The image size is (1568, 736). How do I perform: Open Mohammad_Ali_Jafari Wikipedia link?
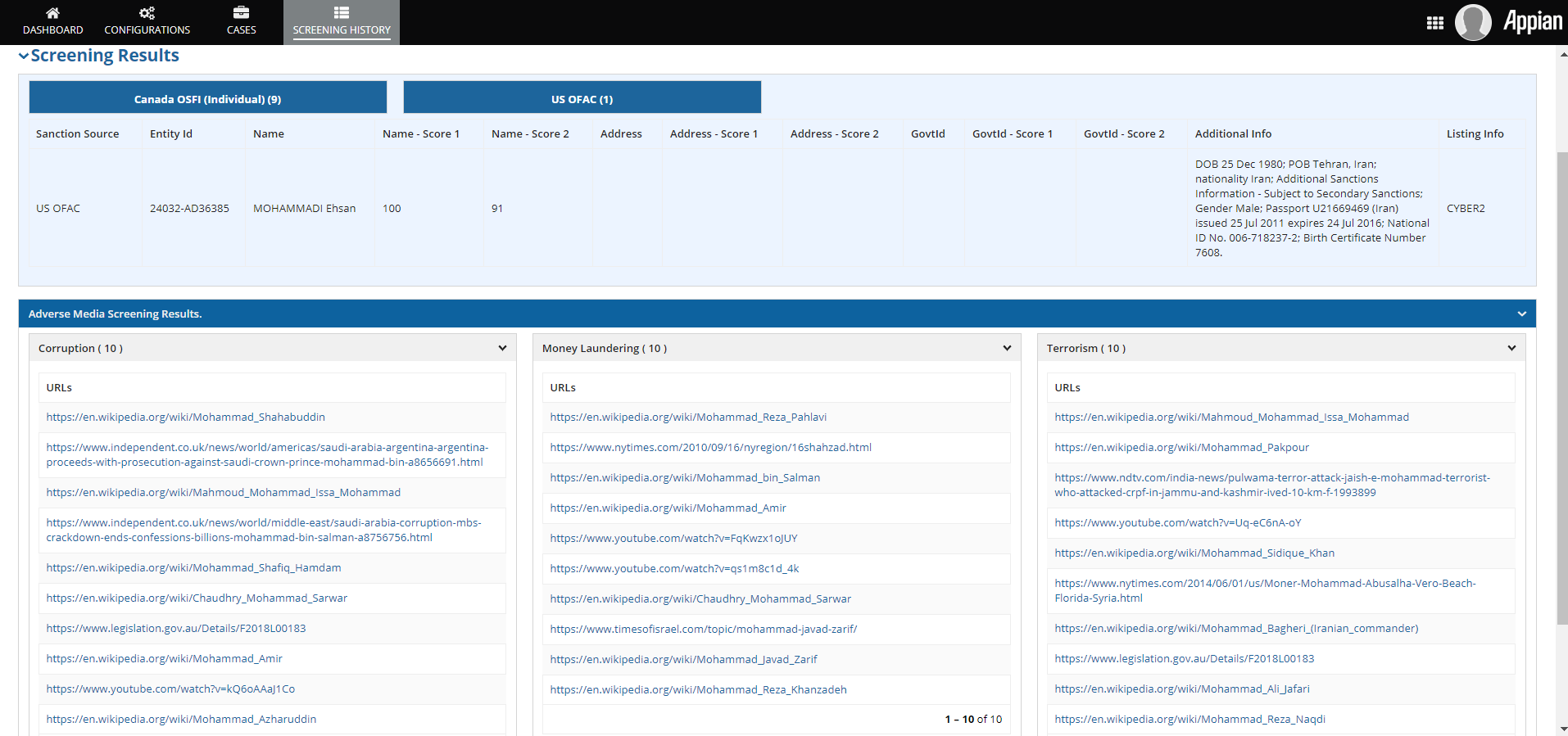tap(1182, 689)
